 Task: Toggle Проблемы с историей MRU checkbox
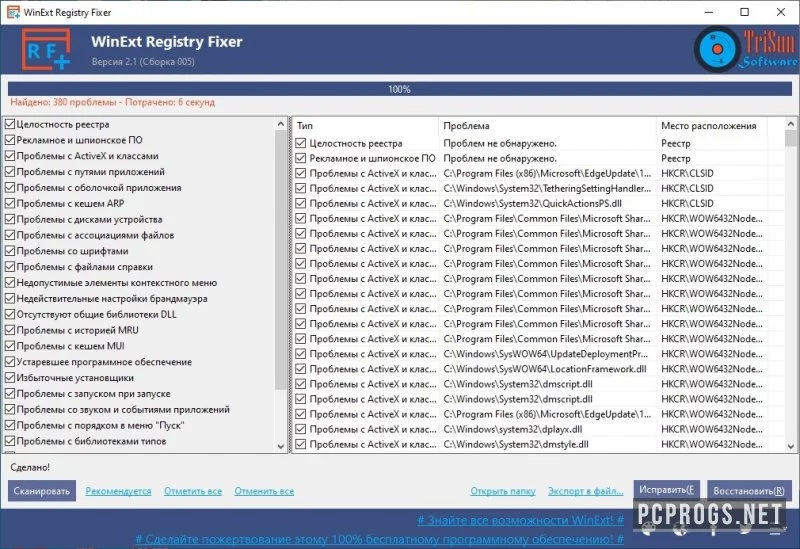point(10,330)
